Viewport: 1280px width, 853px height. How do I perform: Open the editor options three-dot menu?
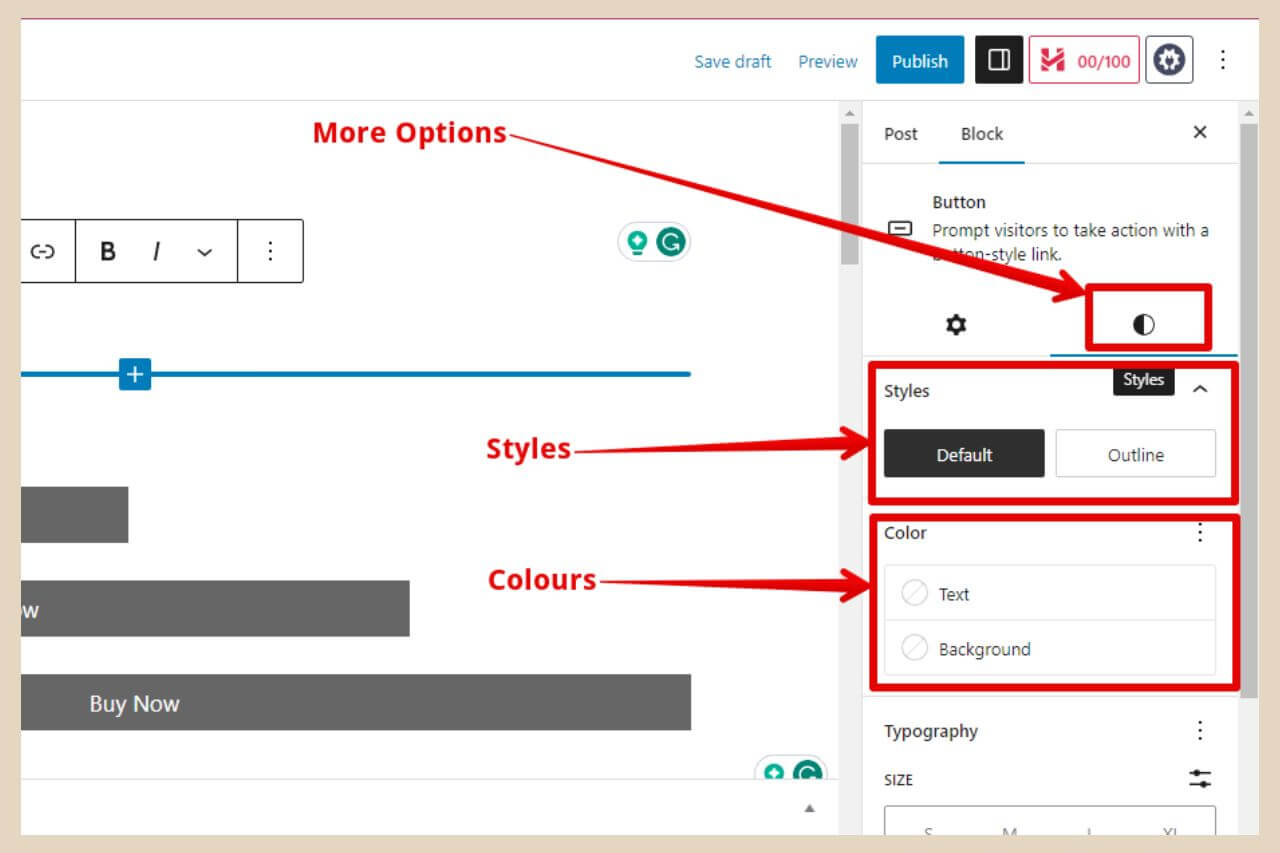click(x=1222, y=61)
